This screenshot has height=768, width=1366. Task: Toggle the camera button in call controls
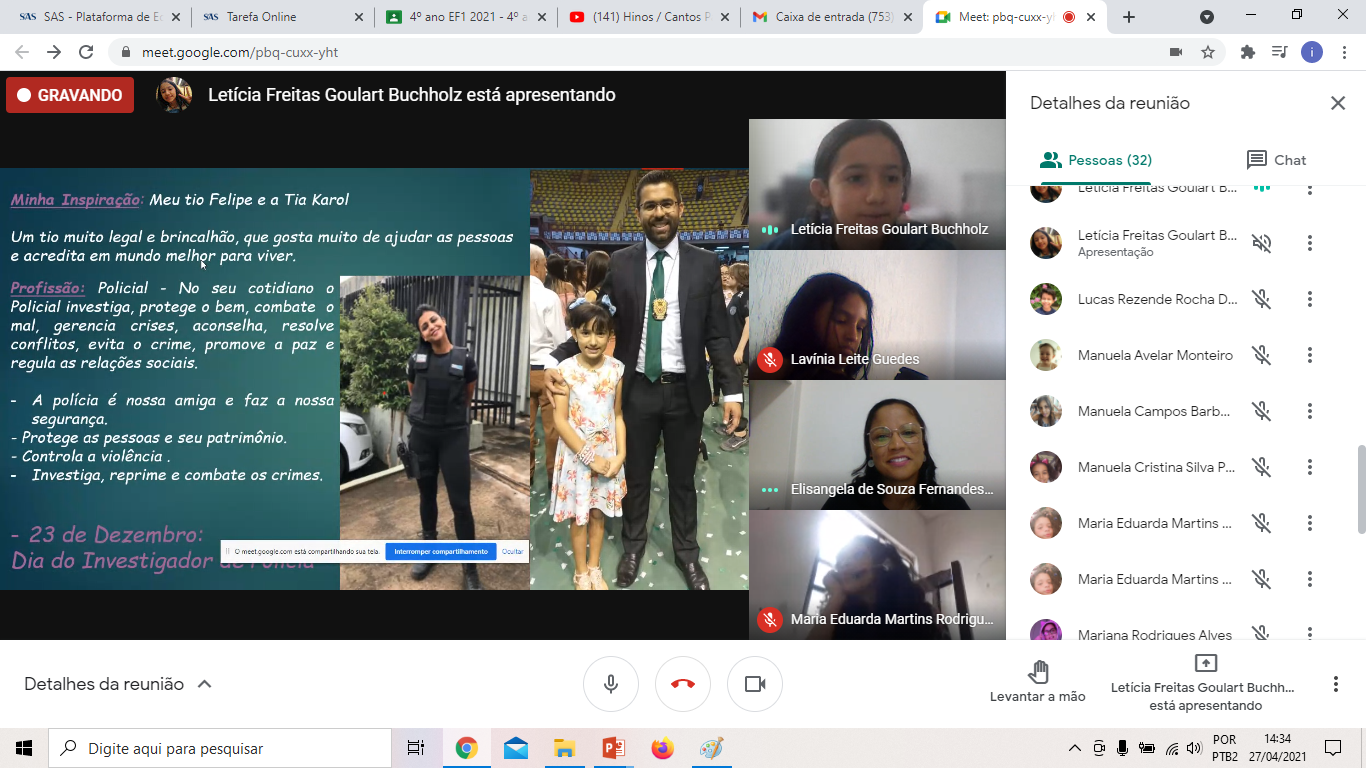click(755, 684)
